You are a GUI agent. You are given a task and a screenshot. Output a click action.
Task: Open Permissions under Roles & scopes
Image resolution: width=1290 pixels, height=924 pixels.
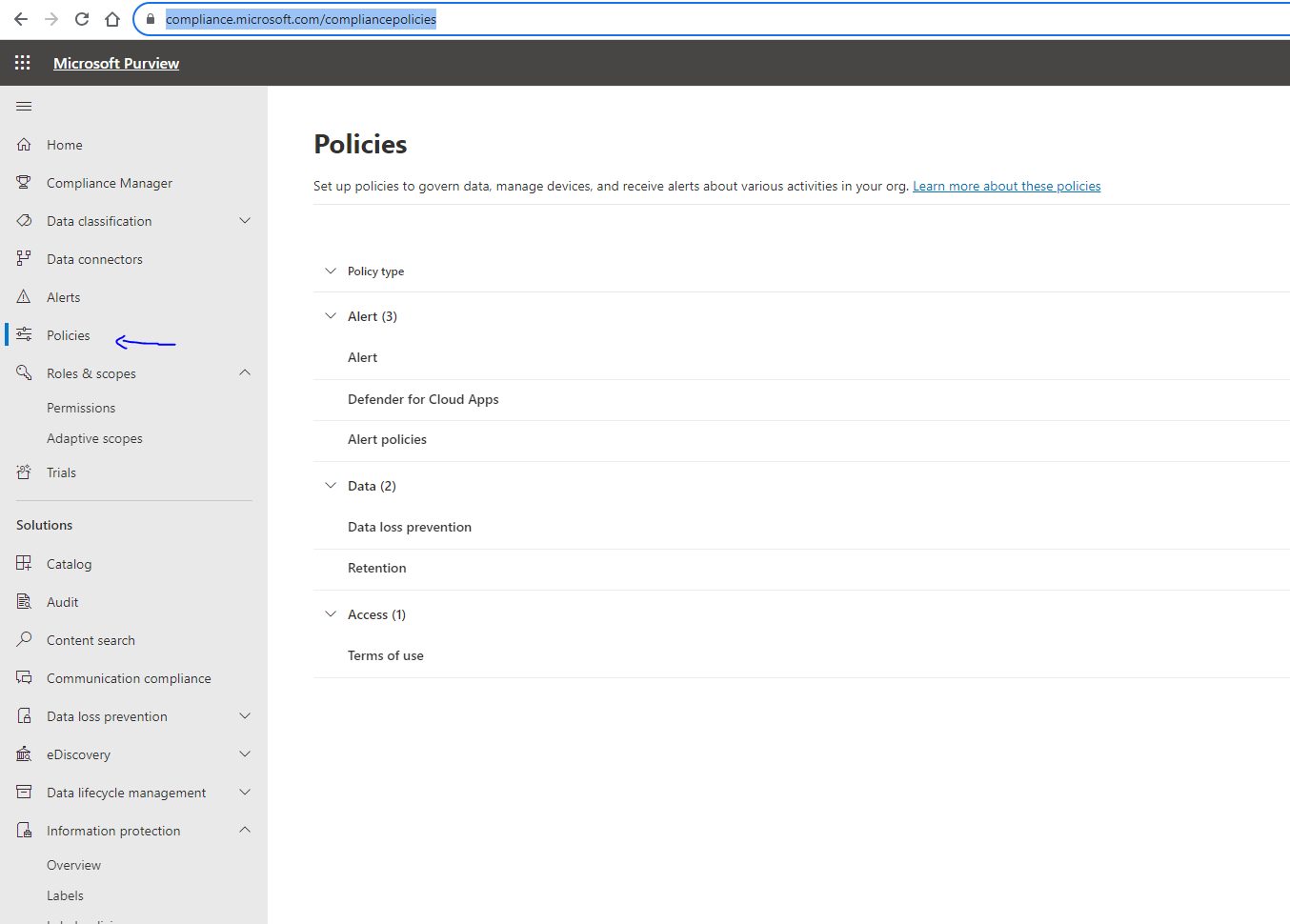(x=81, y=408)
